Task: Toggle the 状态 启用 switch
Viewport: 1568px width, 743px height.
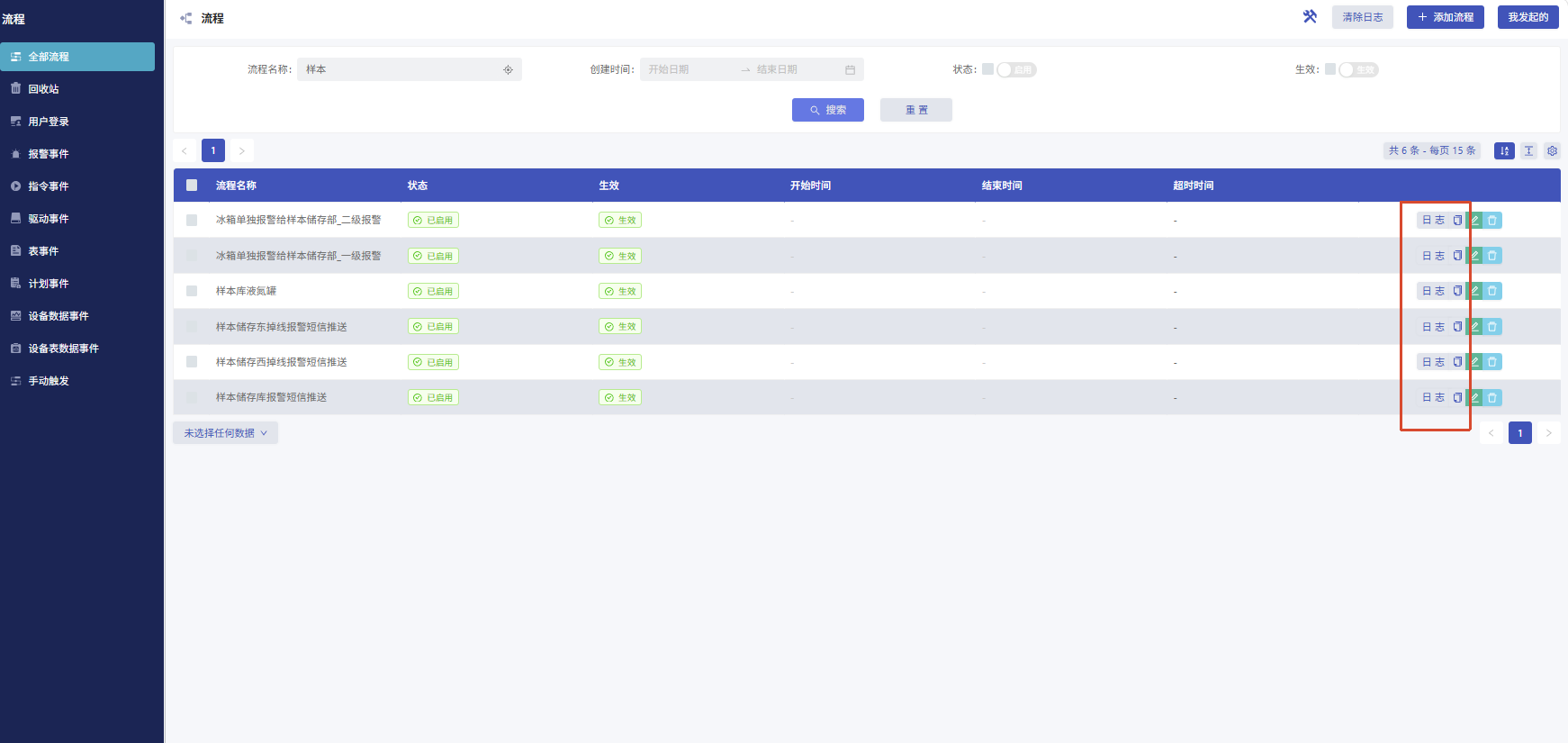Action: [1016, 69]
